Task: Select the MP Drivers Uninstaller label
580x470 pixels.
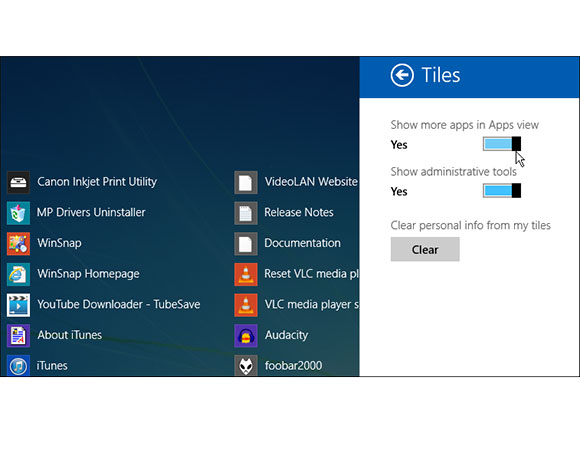Action: 91,212
